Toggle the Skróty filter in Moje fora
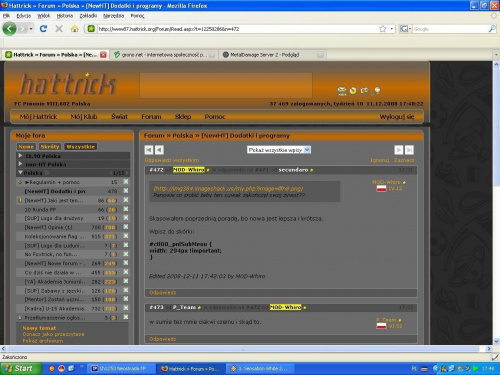This screenshot has height=375, width=500. (x=50, y=147)
